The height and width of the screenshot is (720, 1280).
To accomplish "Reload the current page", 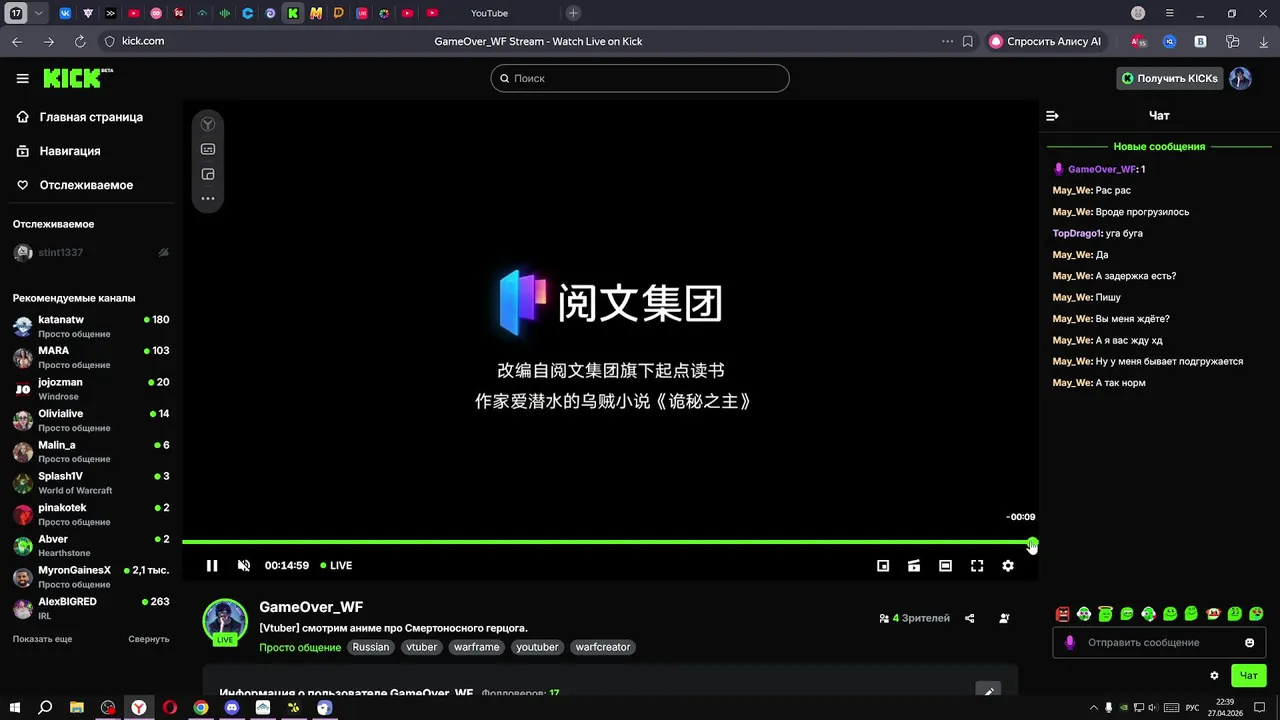I will [x=80, y=42].
